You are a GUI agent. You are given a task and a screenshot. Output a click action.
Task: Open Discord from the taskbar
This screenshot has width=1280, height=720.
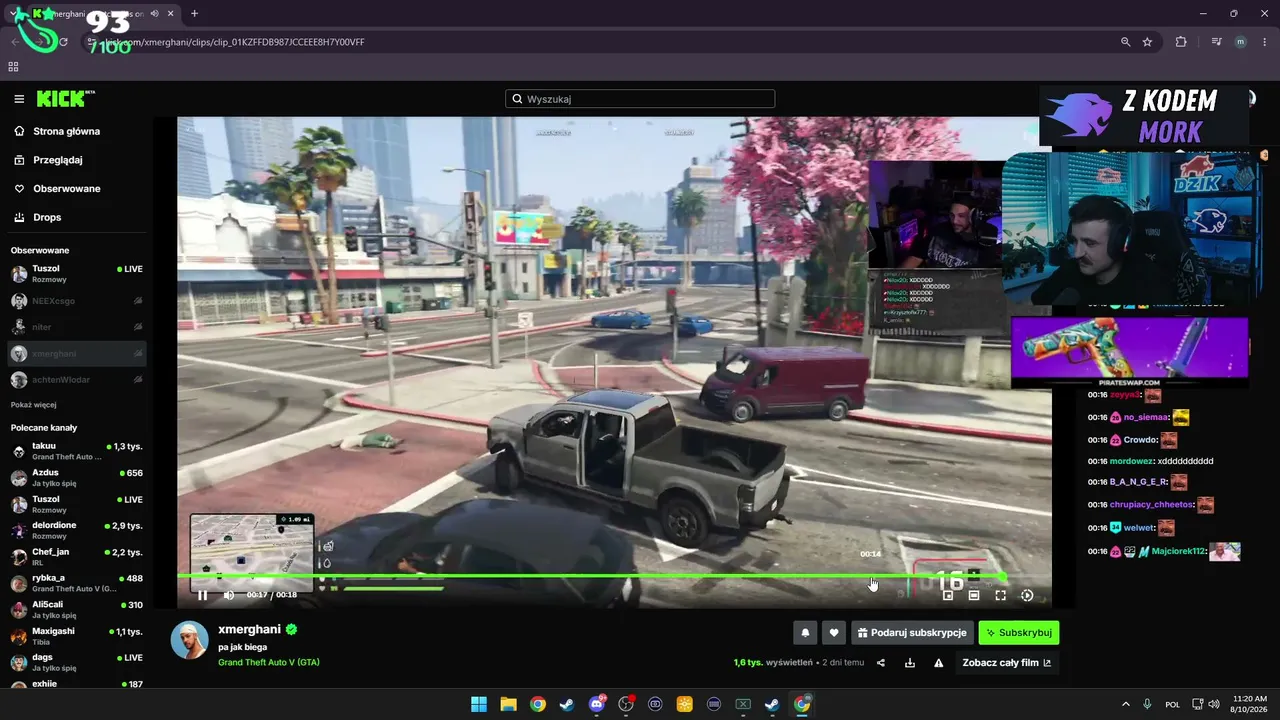coord(597,704)
